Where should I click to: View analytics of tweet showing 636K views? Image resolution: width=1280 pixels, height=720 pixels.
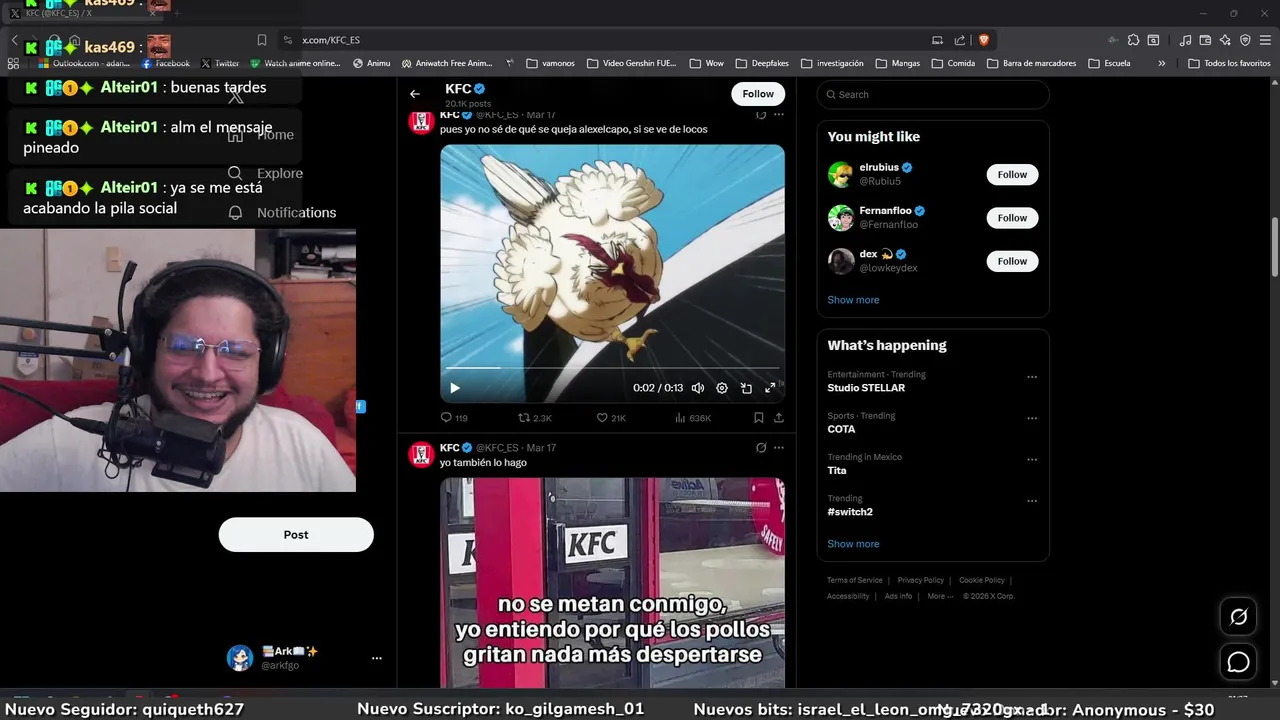[x=693, y=418]
